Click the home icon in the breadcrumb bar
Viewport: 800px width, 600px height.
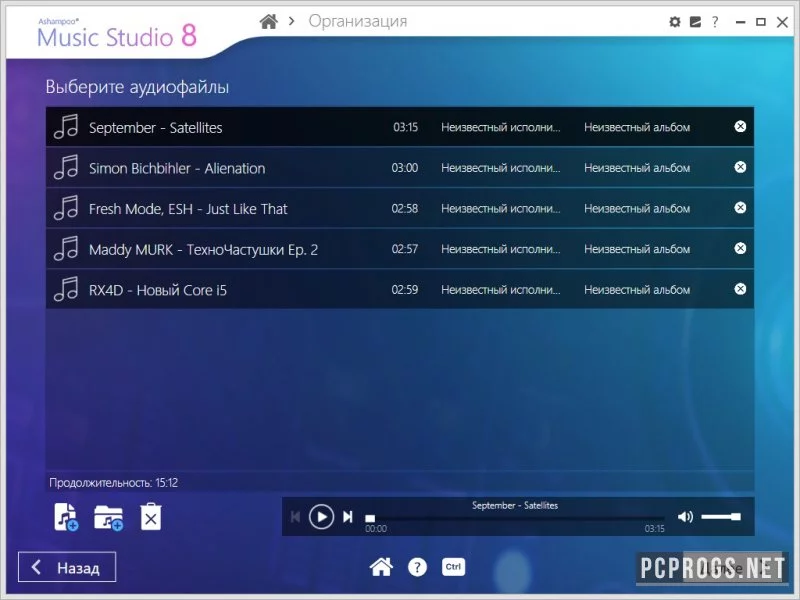[268, 21]
